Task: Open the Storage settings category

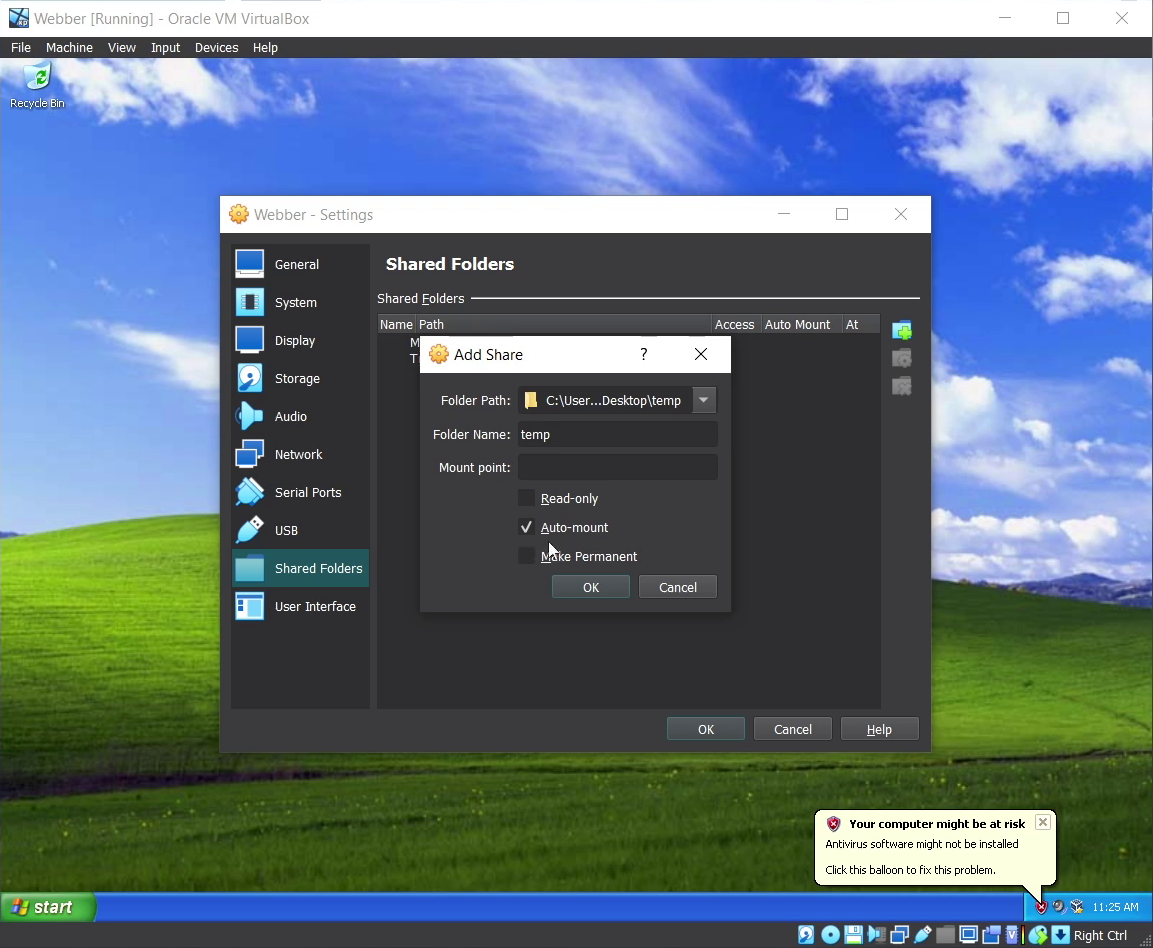Action: point(297,379)
